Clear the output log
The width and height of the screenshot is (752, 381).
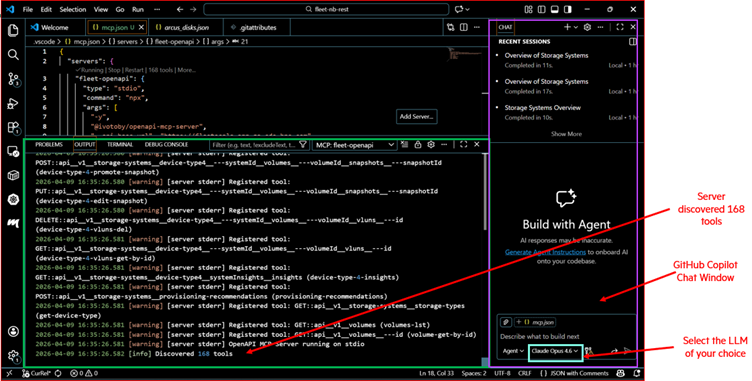(x=404, y=144)
